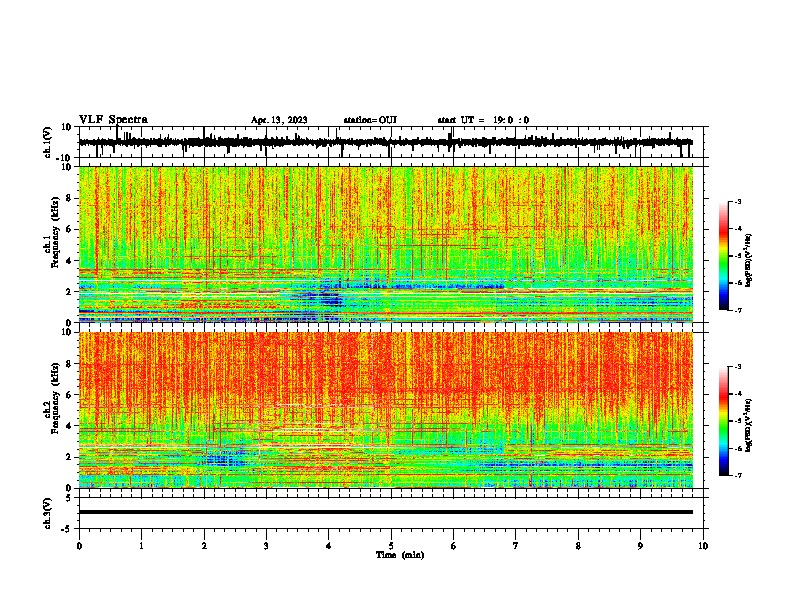Click the "-3" label atop ch.1 colorbar

click(737, 201)
